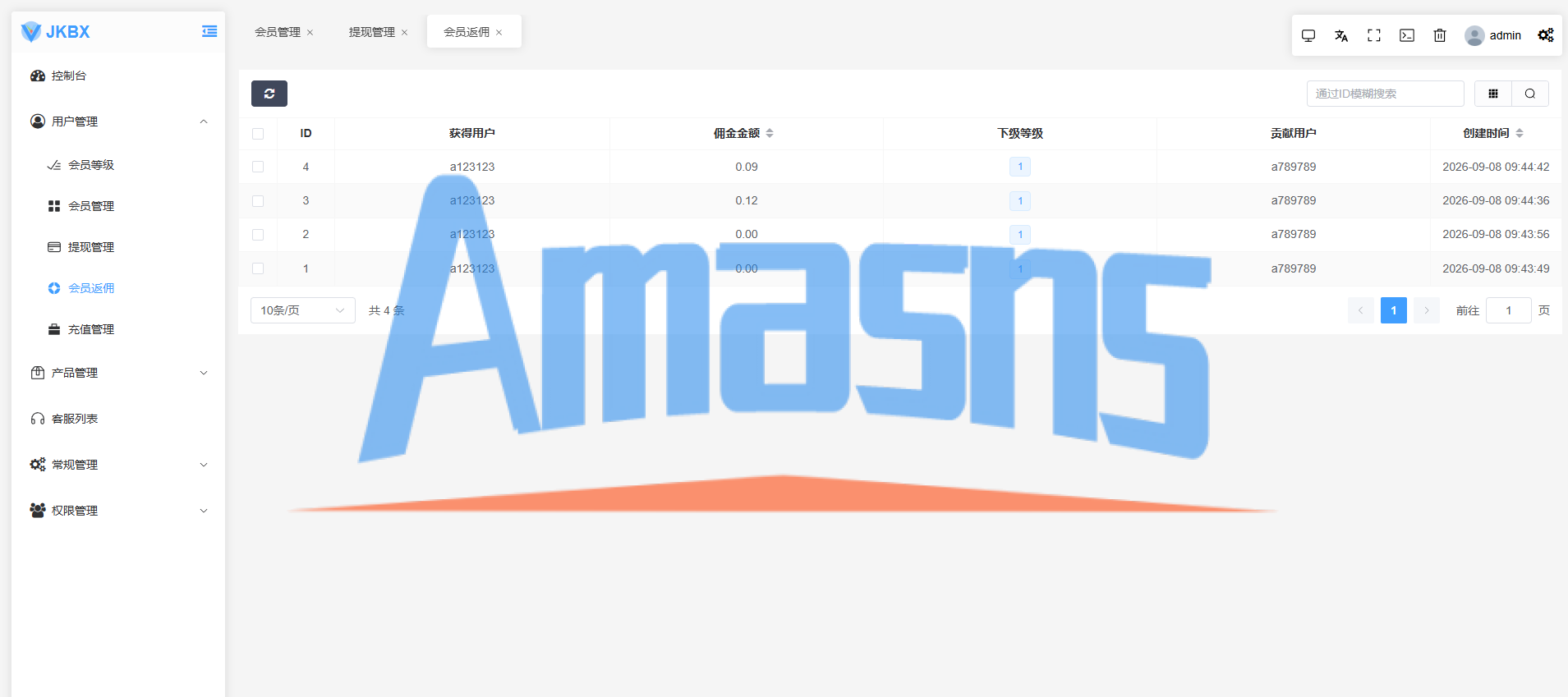Click the 前往 page number input
The image size is (1568, 697).
tap(1509, 310)
